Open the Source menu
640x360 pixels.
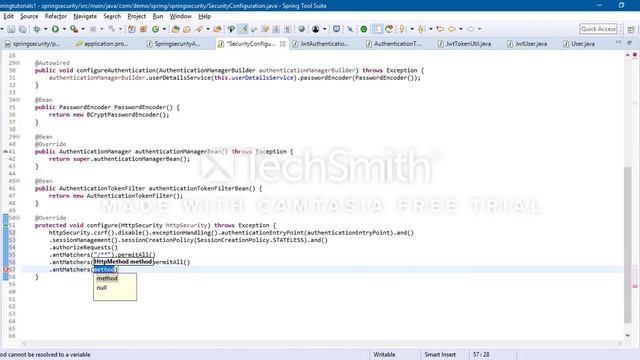tap(29, 16)
